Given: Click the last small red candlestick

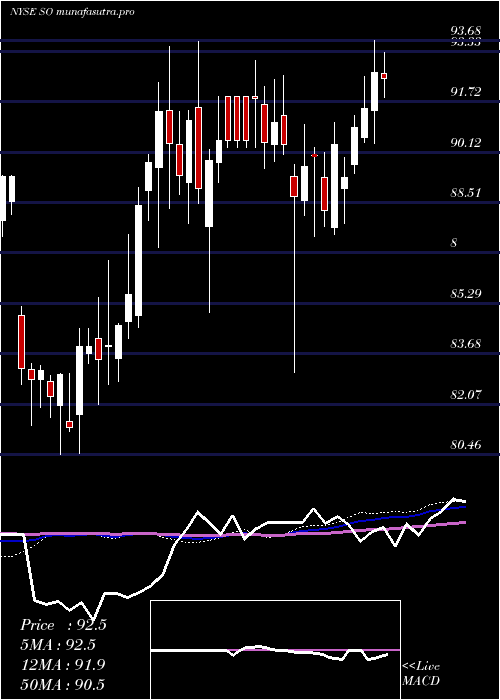Looking at the screenshot, I should click(x=384, y=76).
